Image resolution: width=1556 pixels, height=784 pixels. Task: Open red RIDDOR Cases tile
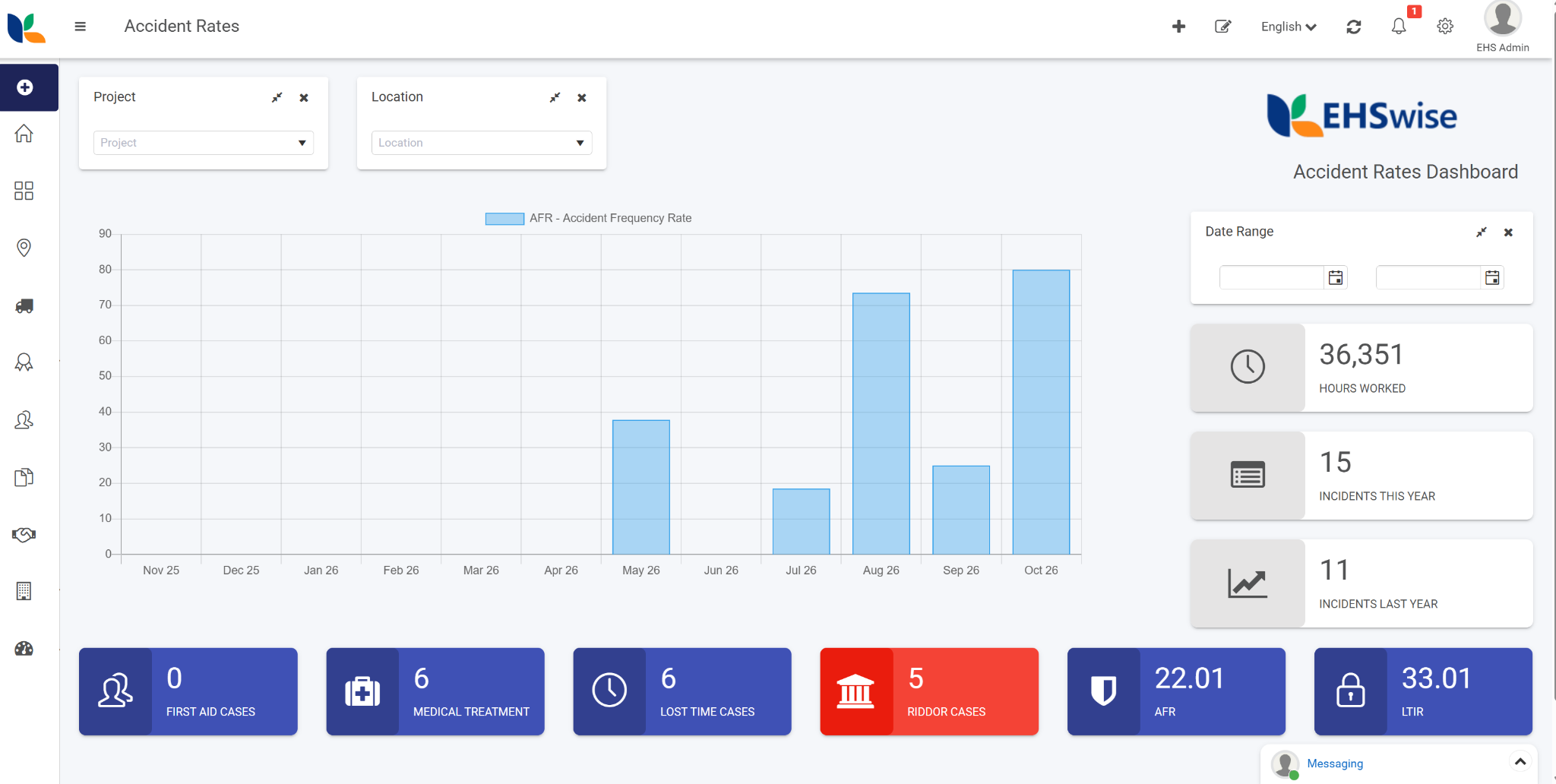929,691
